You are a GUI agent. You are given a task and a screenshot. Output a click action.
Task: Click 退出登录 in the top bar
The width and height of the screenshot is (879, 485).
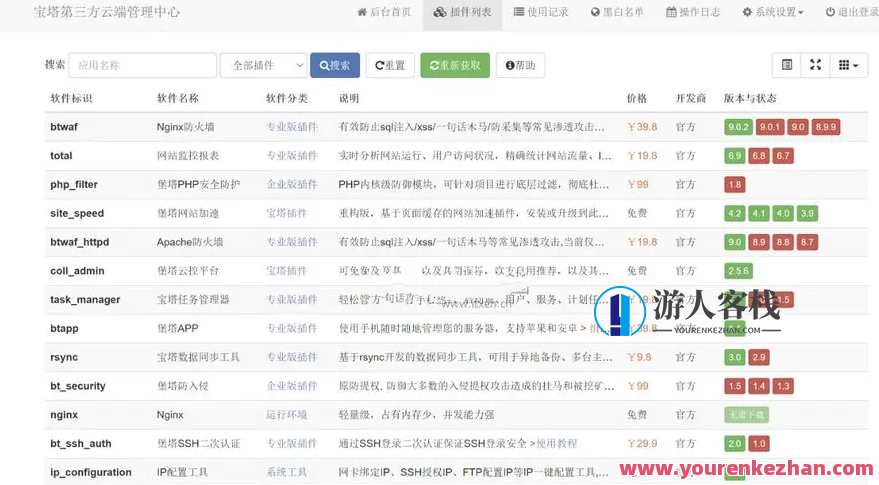[x=852, y=12]
